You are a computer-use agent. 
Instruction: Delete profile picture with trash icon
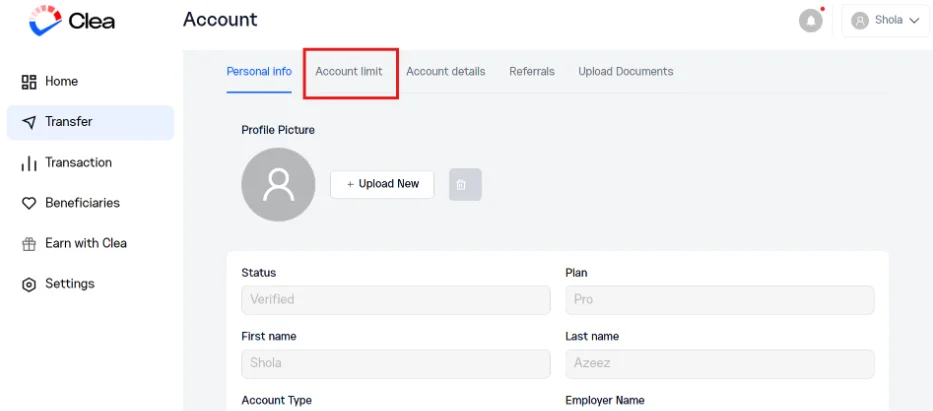click(465, 184)
